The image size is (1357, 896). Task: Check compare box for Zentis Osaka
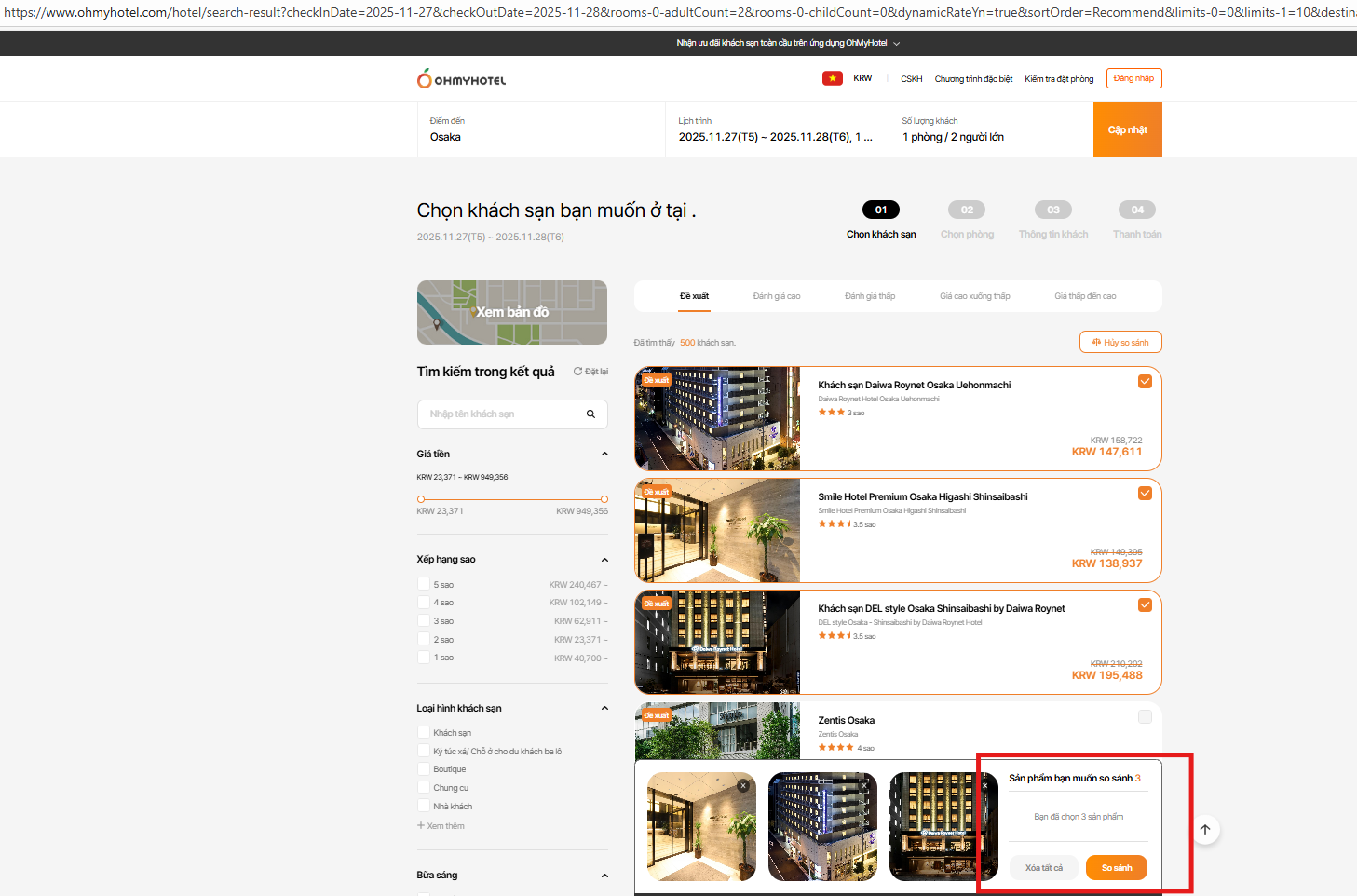coord(1145,717)
